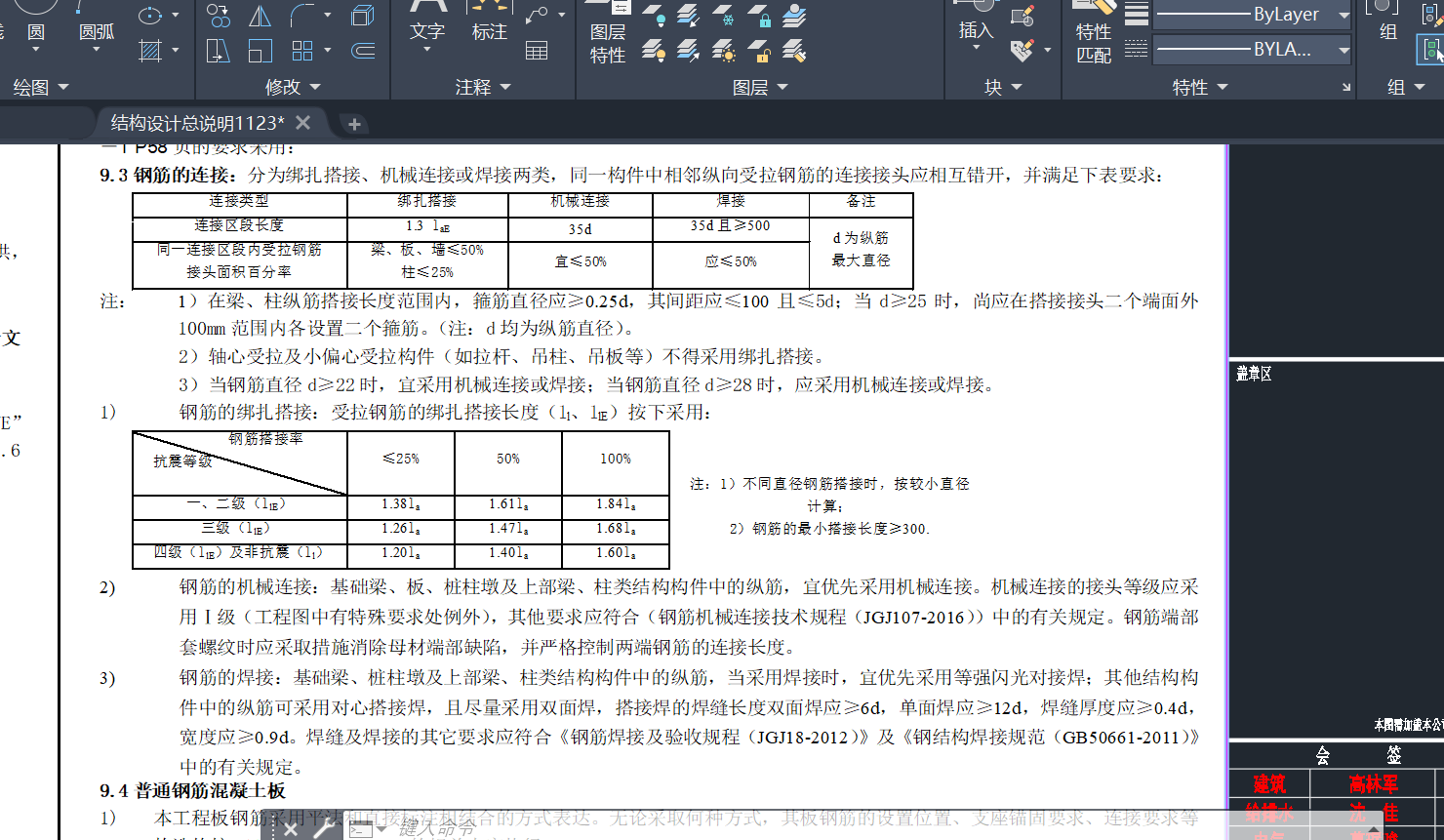This screenshot has width=1444, height=840.
Task: Click the Make Current layer icon
Action: point(794,16)
